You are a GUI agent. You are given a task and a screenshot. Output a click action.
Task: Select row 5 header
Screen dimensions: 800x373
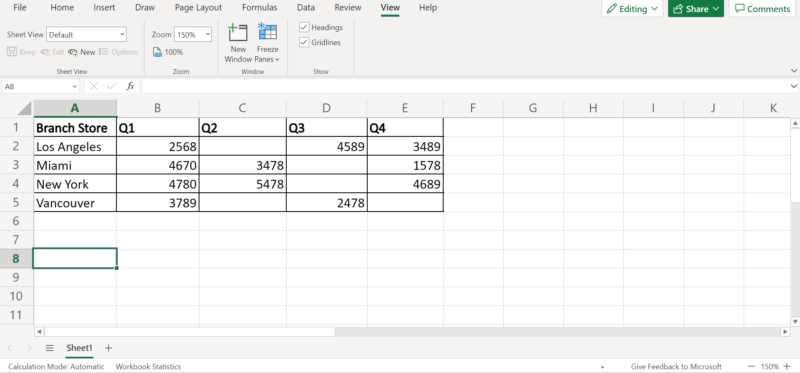[x=16, y=203]
